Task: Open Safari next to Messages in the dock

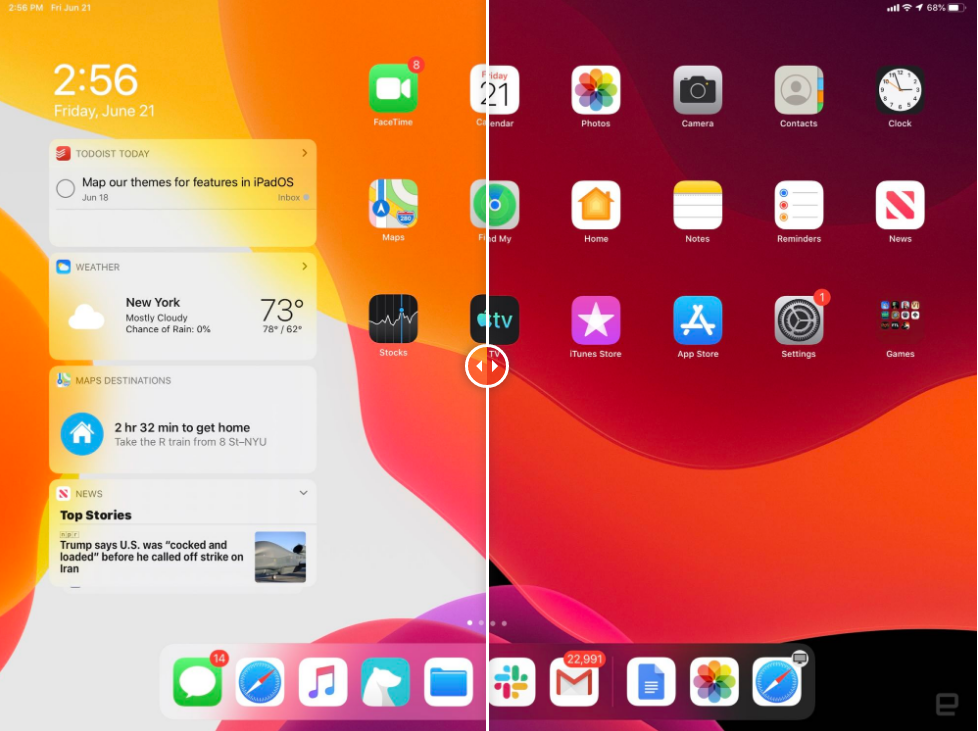Action: pos(260,682)
